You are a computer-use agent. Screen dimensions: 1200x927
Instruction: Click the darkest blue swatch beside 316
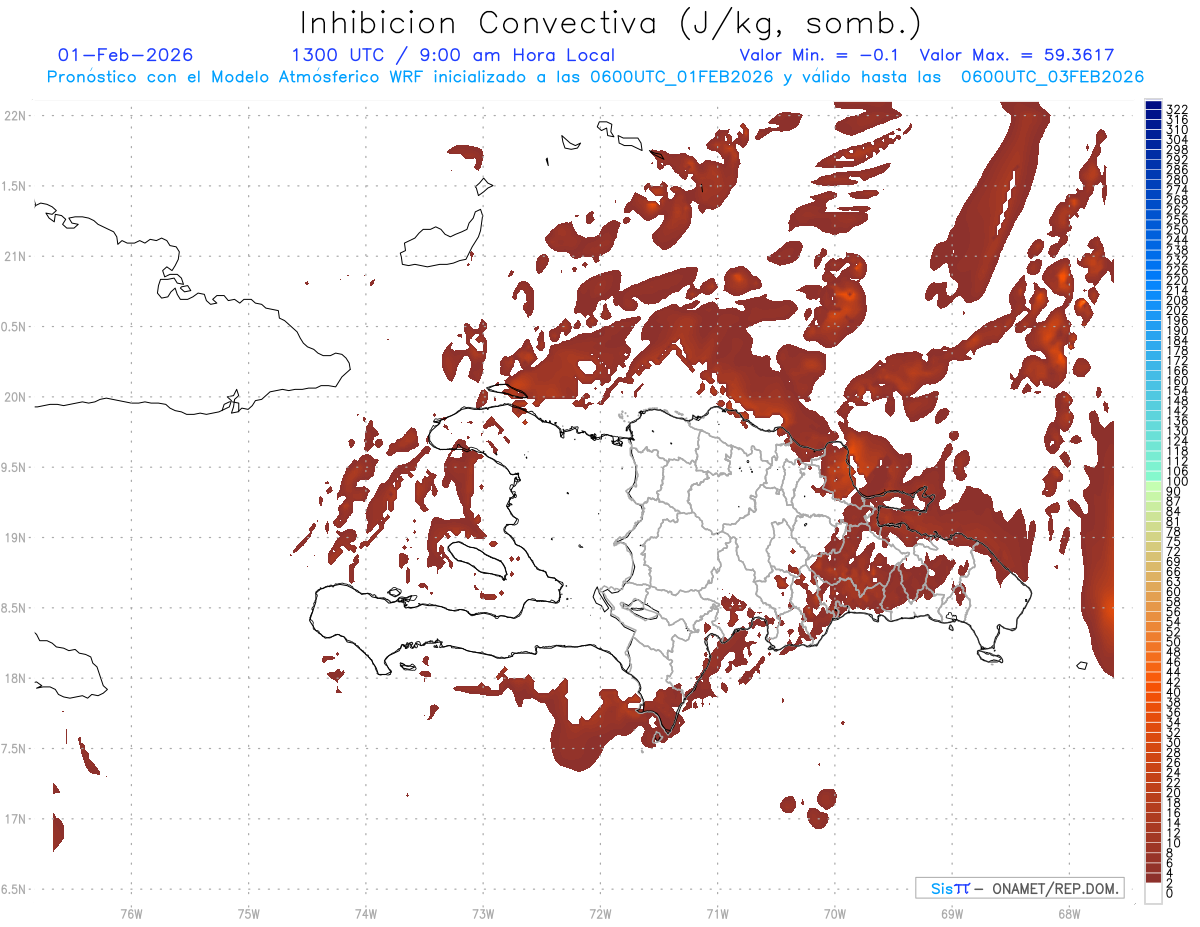tap(1153, 115)
